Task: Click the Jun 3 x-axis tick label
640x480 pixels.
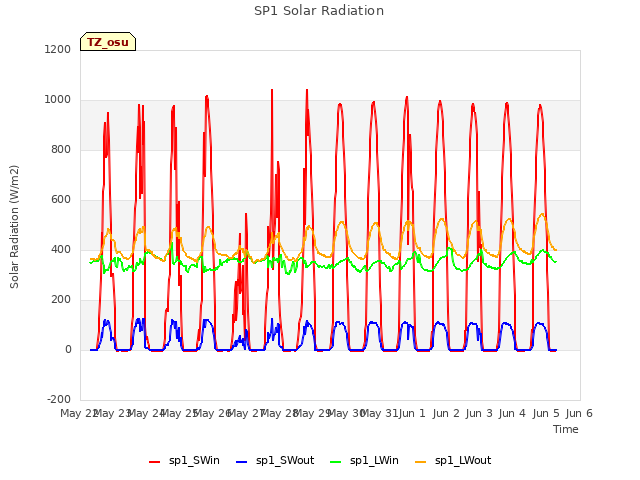Action: [479, 413]
